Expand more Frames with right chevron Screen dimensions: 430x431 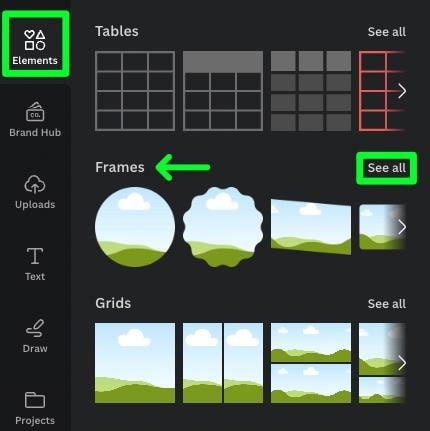[x=402, y=227]
